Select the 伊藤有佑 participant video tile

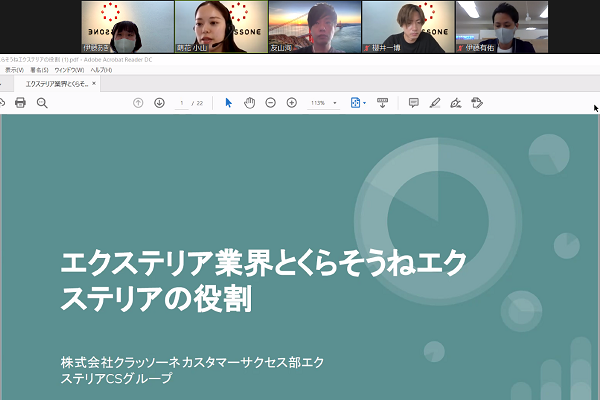coord(502,26)
